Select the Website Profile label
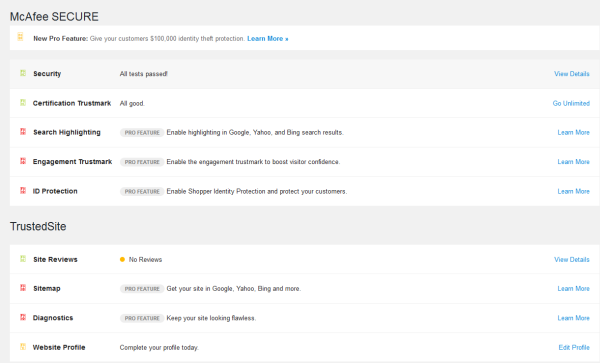Image resolution: width=600 pixels, height=363 pixels. (x=59, y=347)
